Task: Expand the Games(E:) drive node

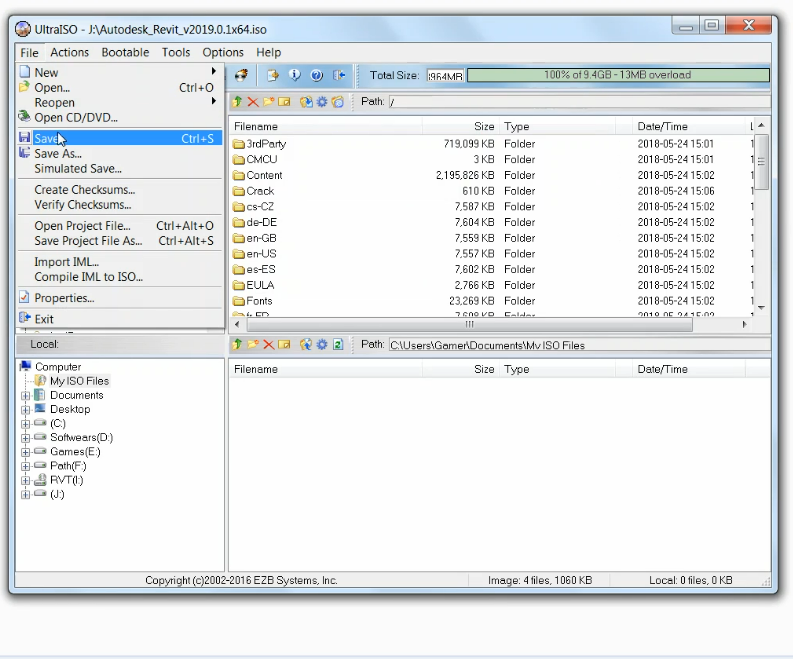Action: point(25,452)
